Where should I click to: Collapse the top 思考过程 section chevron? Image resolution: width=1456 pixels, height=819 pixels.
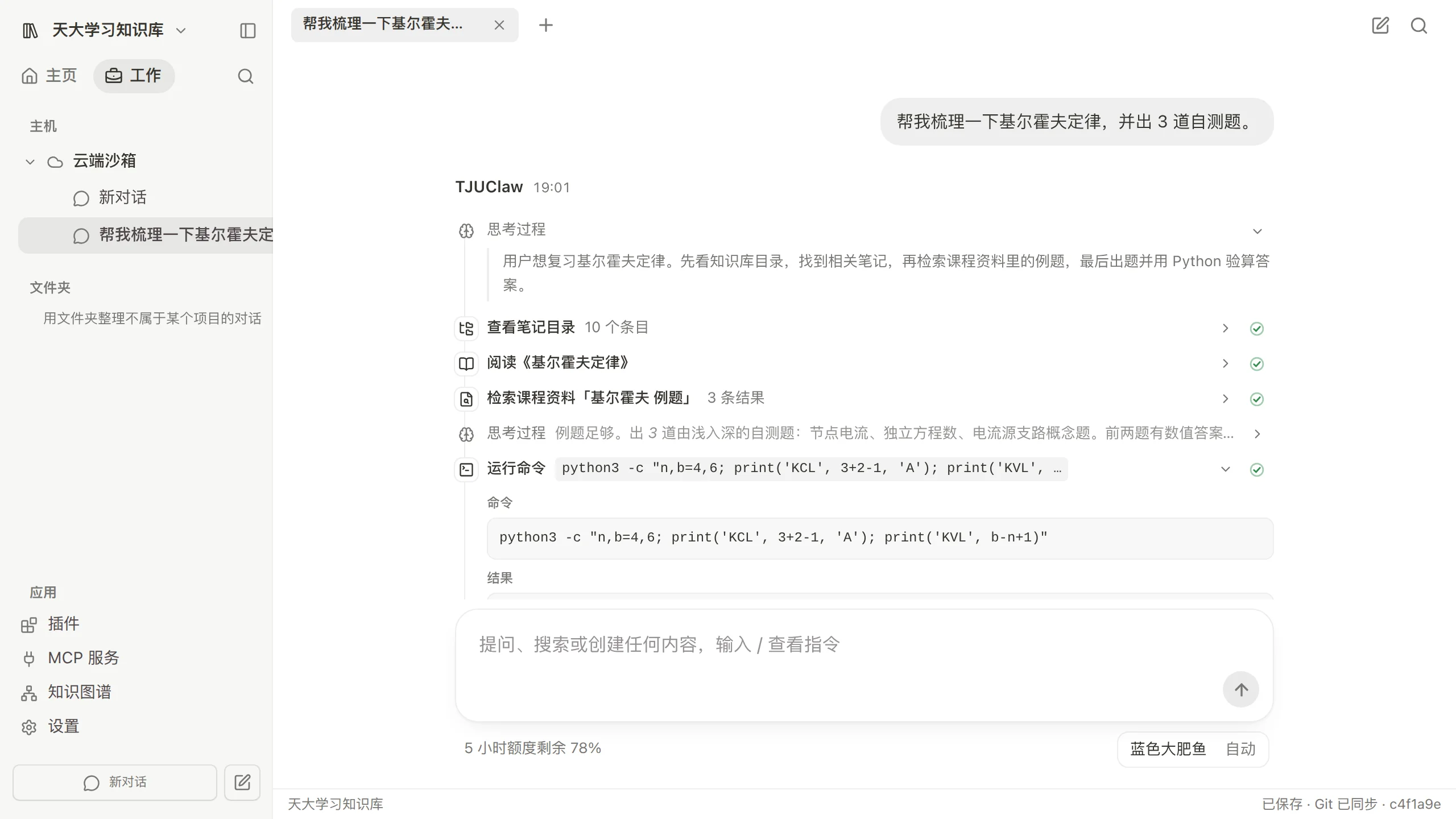coord(1258,231)
